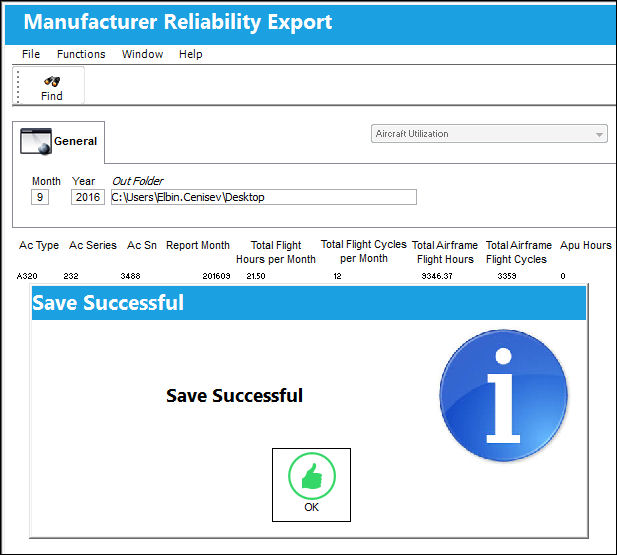The width and height of the screenshot is (617, 555).
Task: Select the 9346.37 airframe hours cell
Action: (437, 276)
